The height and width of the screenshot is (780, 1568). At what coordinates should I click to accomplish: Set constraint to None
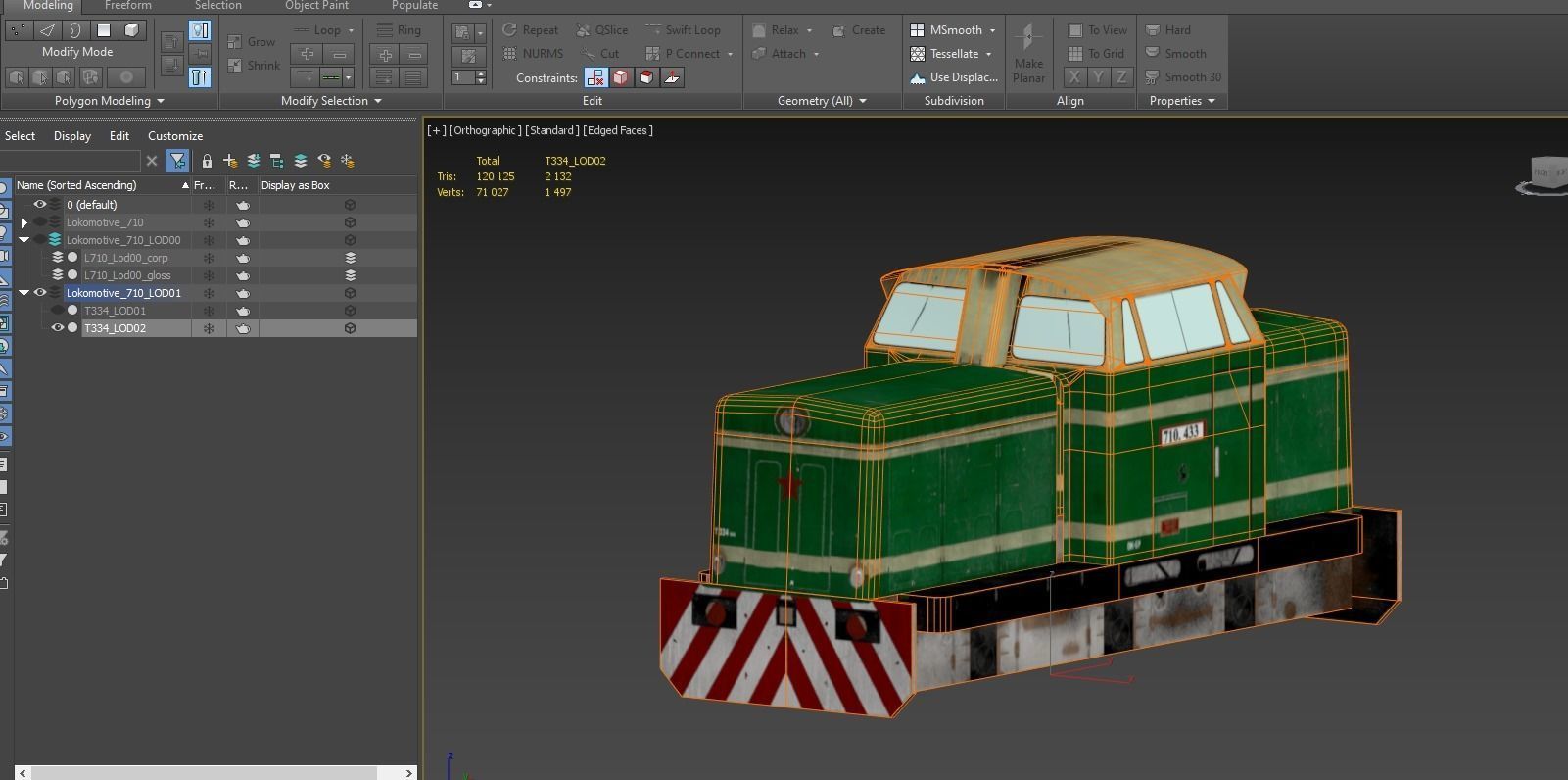[x=595, y=77]
